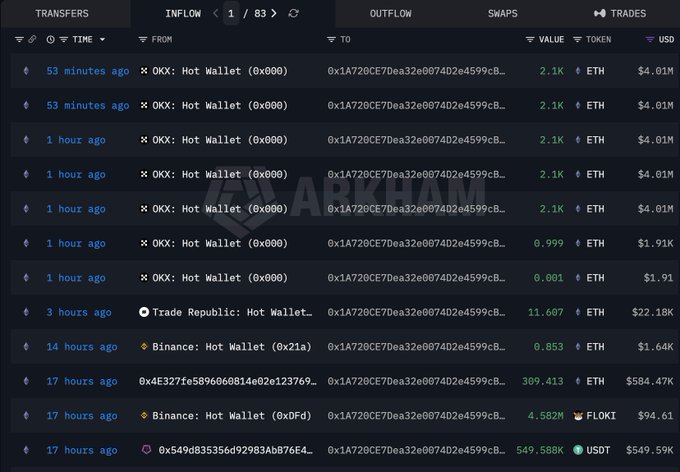
Task: Click the $22.18K USD amount
Action: click(653, 312)
